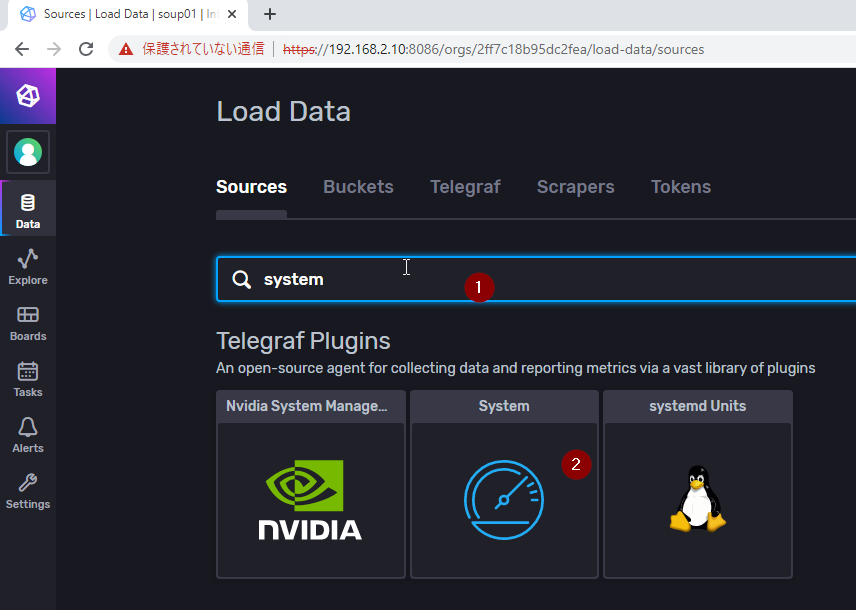Open the user account avatar menu

pyautogui.click(x=28, y=152)
